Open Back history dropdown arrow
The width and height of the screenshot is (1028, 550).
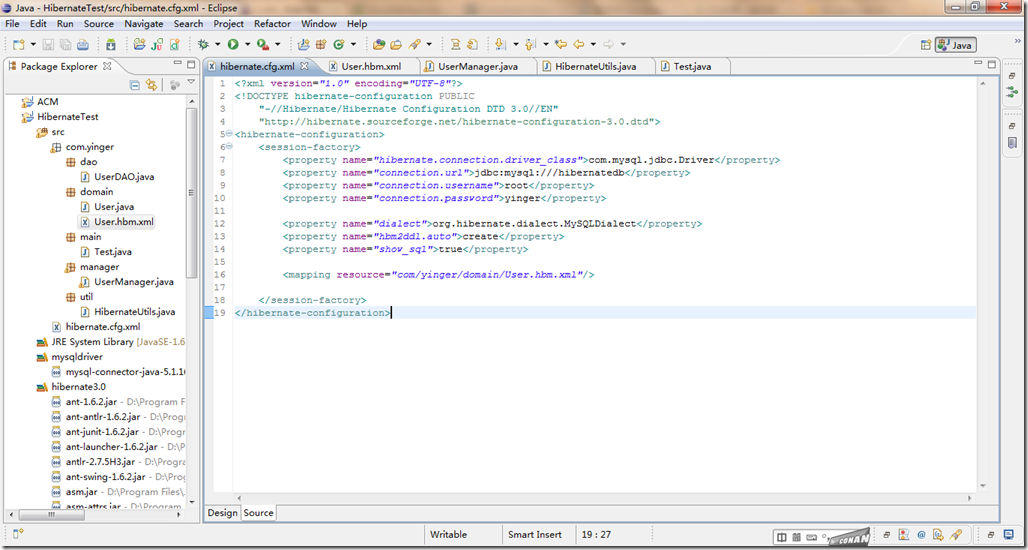(x=593, y=45)
